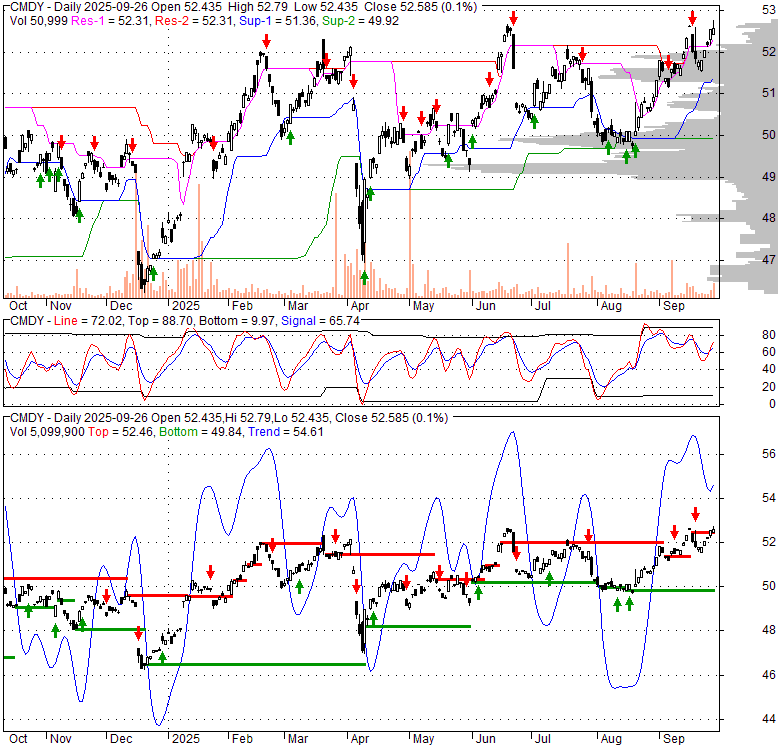The height and width of the screenshot is (745, 780).
Task: Click green buy arrow under April low, top chart
Action: point(364,278)
